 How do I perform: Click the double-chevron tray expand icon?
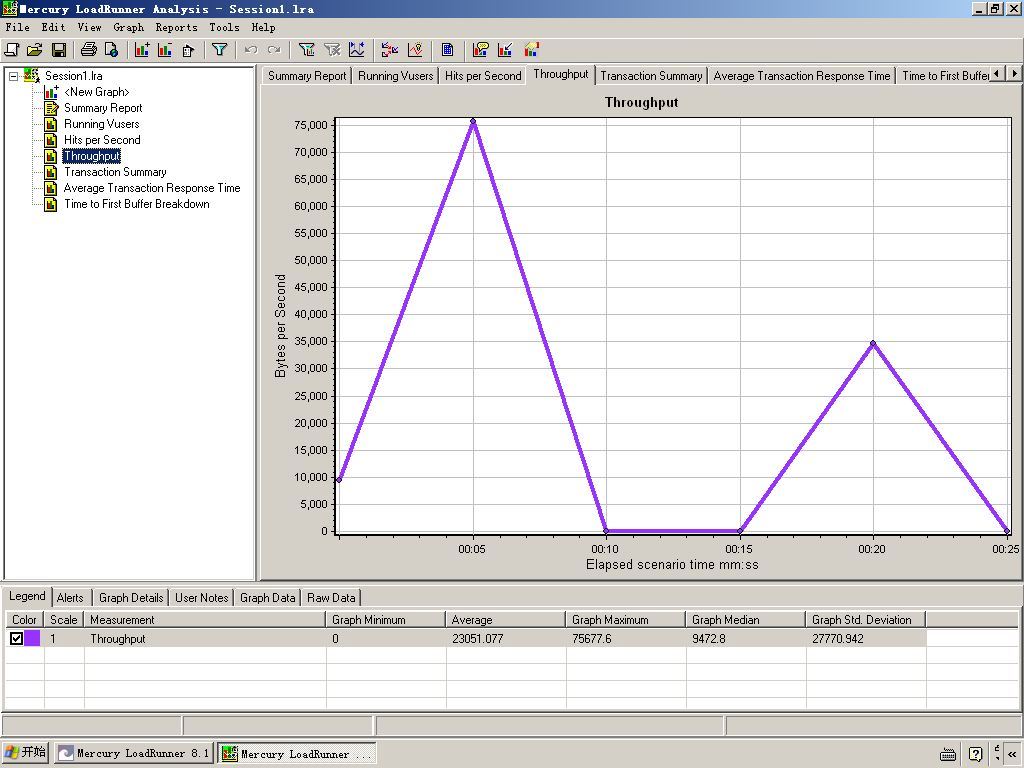pos(1012,754)
